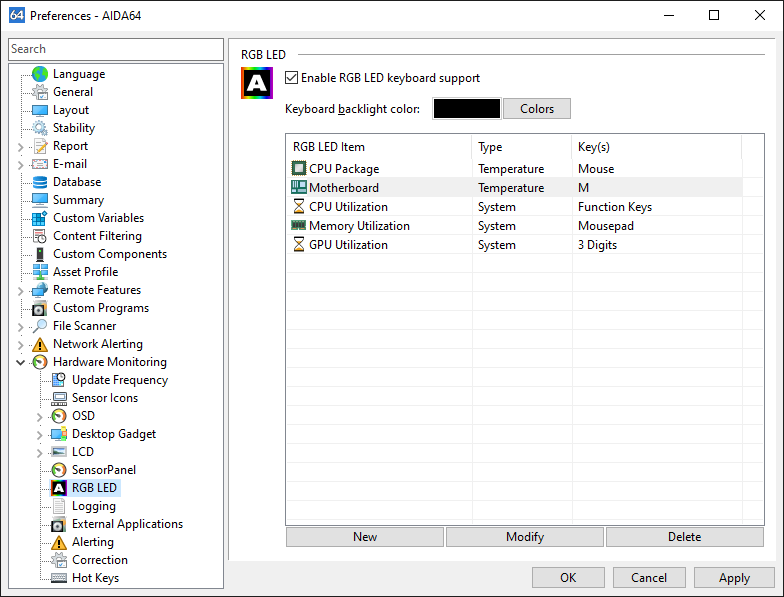784x597 pixels.
Task: Click the Content Filtering icon
Action: pos(40,236)
